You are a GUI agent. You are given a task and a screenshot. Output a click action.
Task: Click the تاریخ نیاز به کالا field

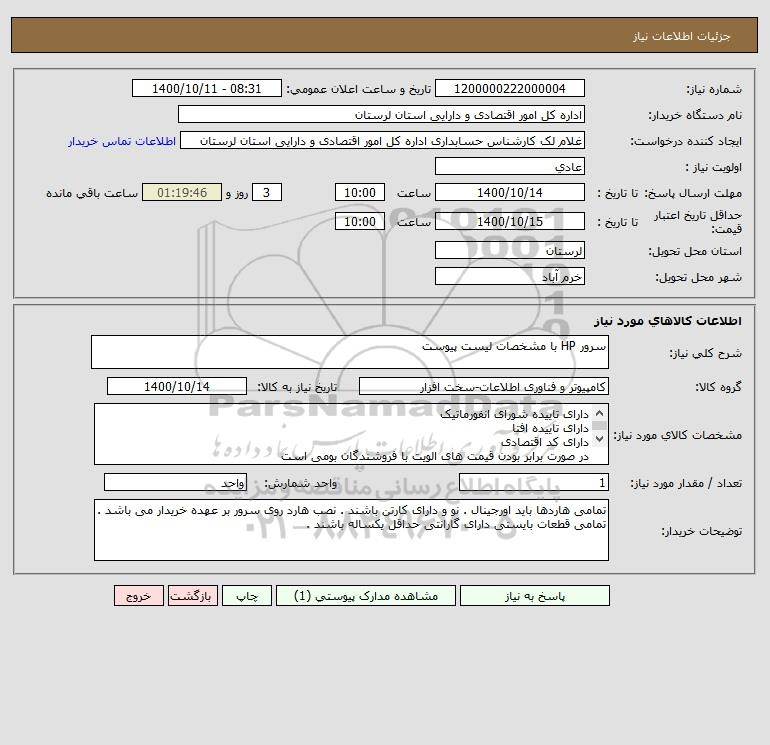(x=177, y=386)
